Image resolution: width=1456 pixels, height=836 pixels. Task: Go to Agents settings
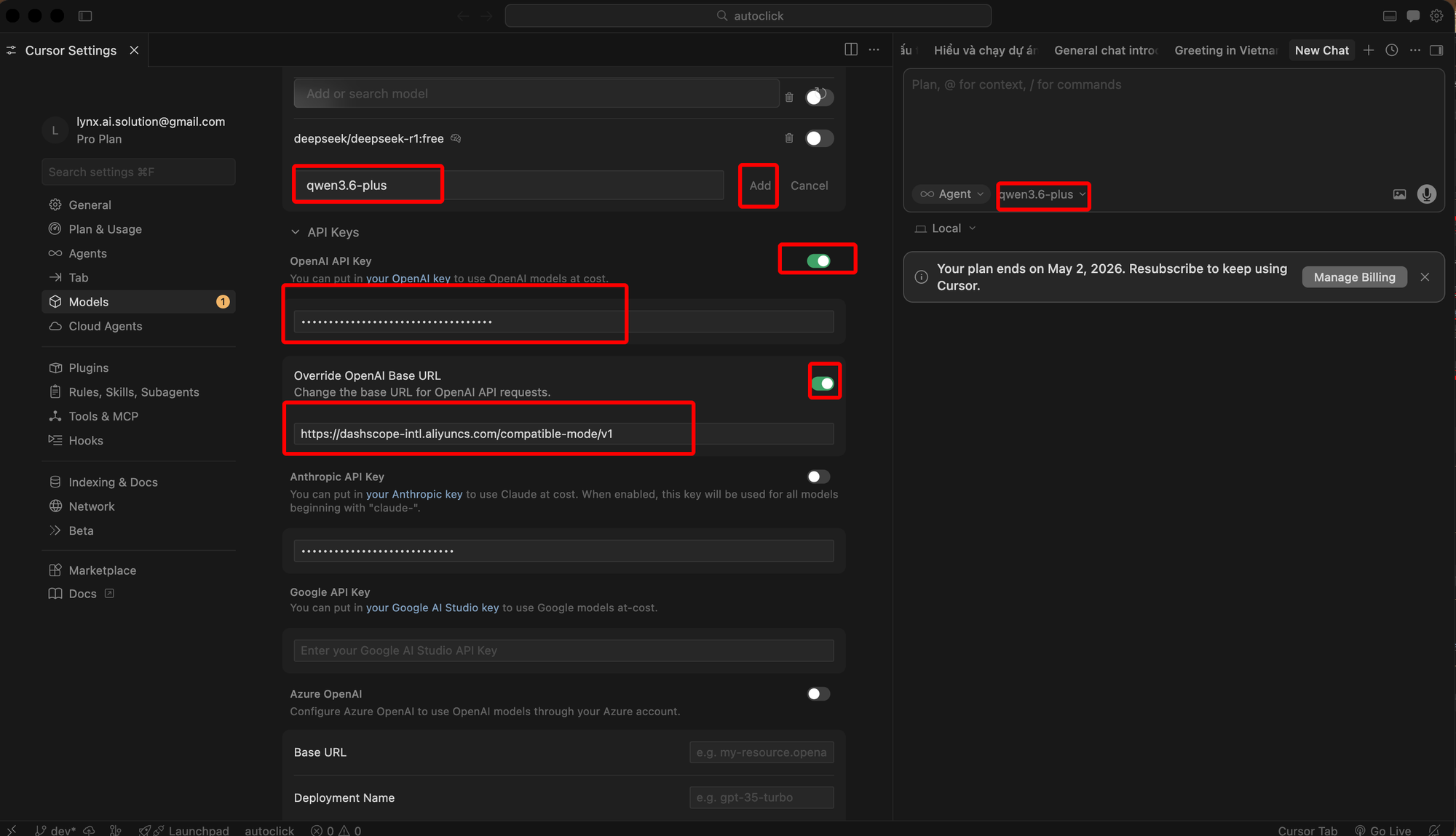[138, 253]
